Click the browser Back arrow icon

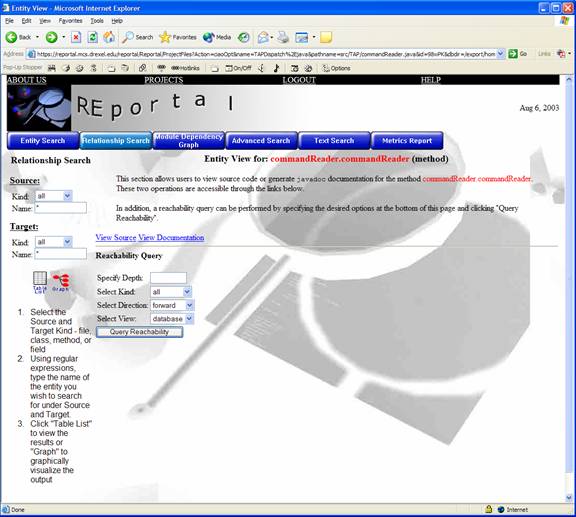11,37
